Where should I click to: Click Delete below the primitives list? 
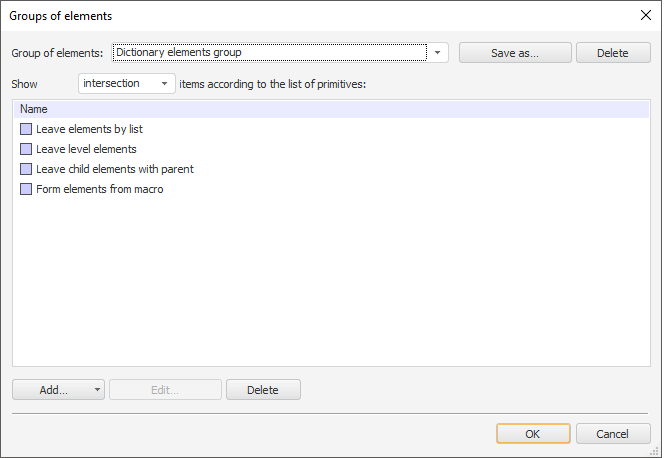tap(263, 390)
